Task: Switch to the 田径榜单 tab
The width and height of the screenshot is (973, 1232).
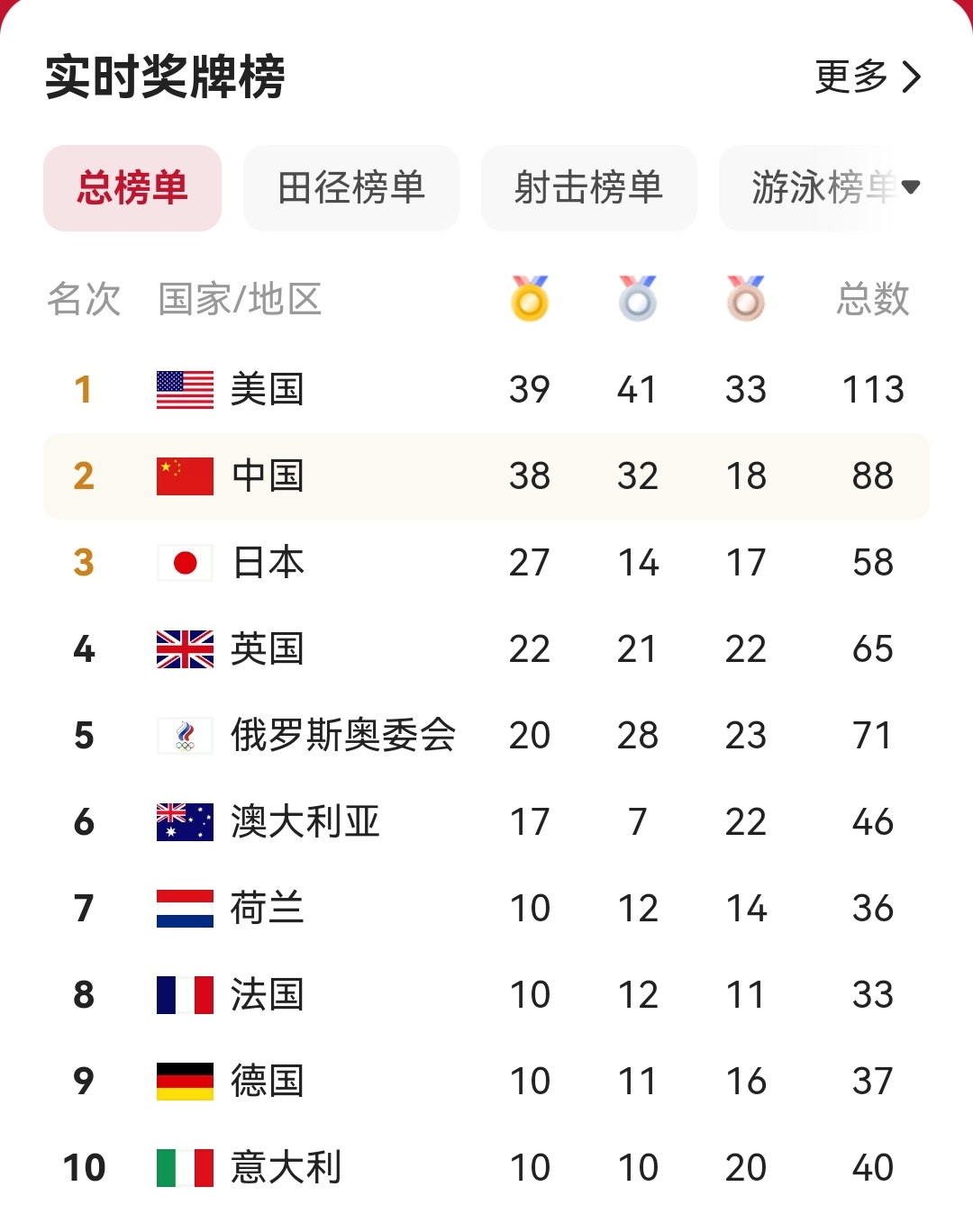Action: click(351, 188)
